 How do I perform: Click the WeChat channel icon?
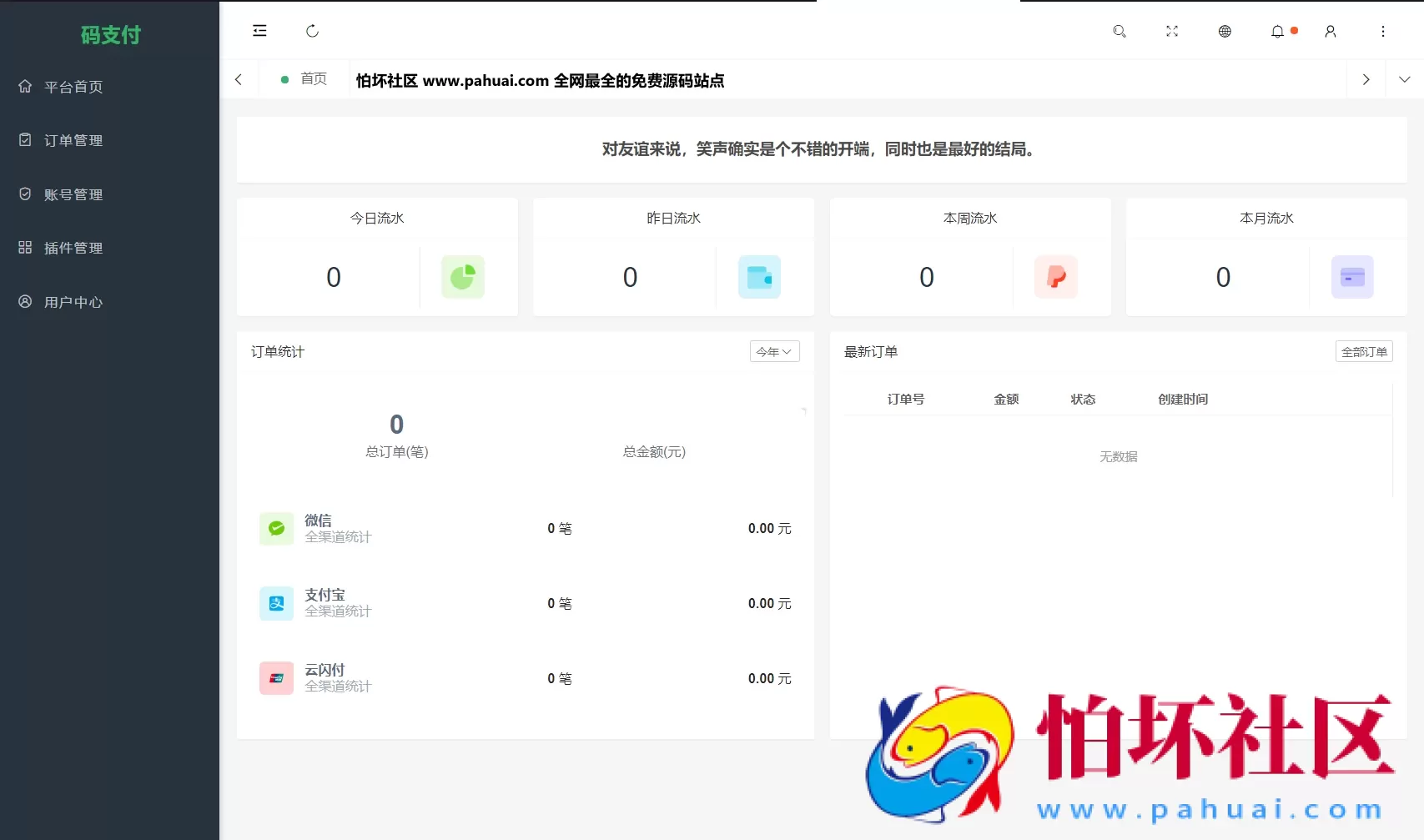[x=276, y=528]
